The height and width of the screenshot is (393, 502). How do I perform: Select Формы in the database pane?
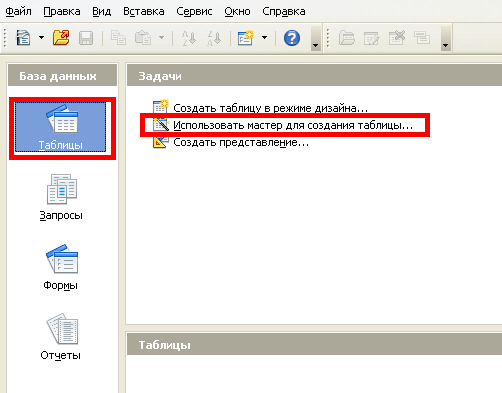[61, 268]
